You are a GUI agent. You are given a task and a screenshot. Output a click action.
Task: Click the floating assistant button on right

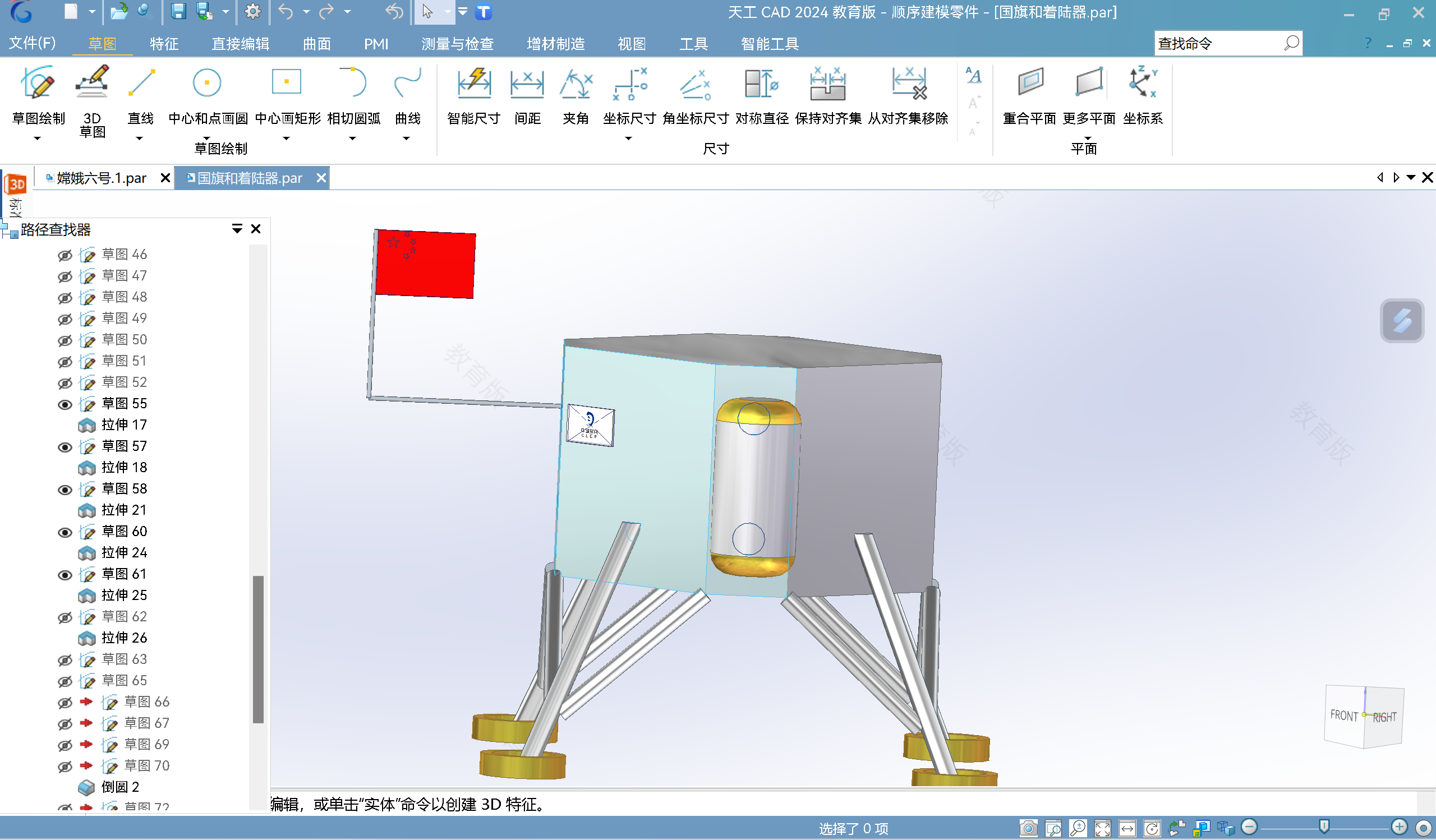[1402, 321]
